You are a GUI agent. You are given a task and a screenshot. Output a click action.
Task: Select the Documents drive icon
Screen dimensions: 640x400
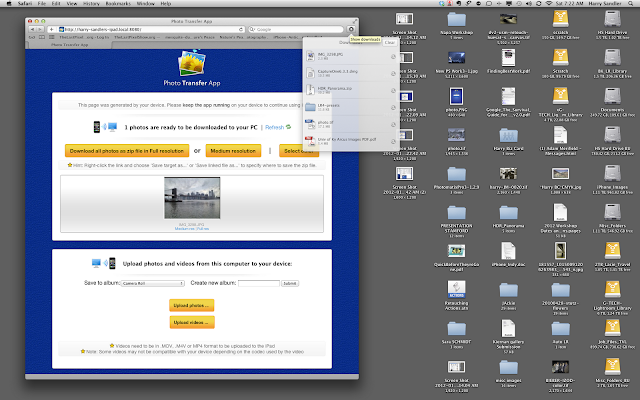point(612,97)
